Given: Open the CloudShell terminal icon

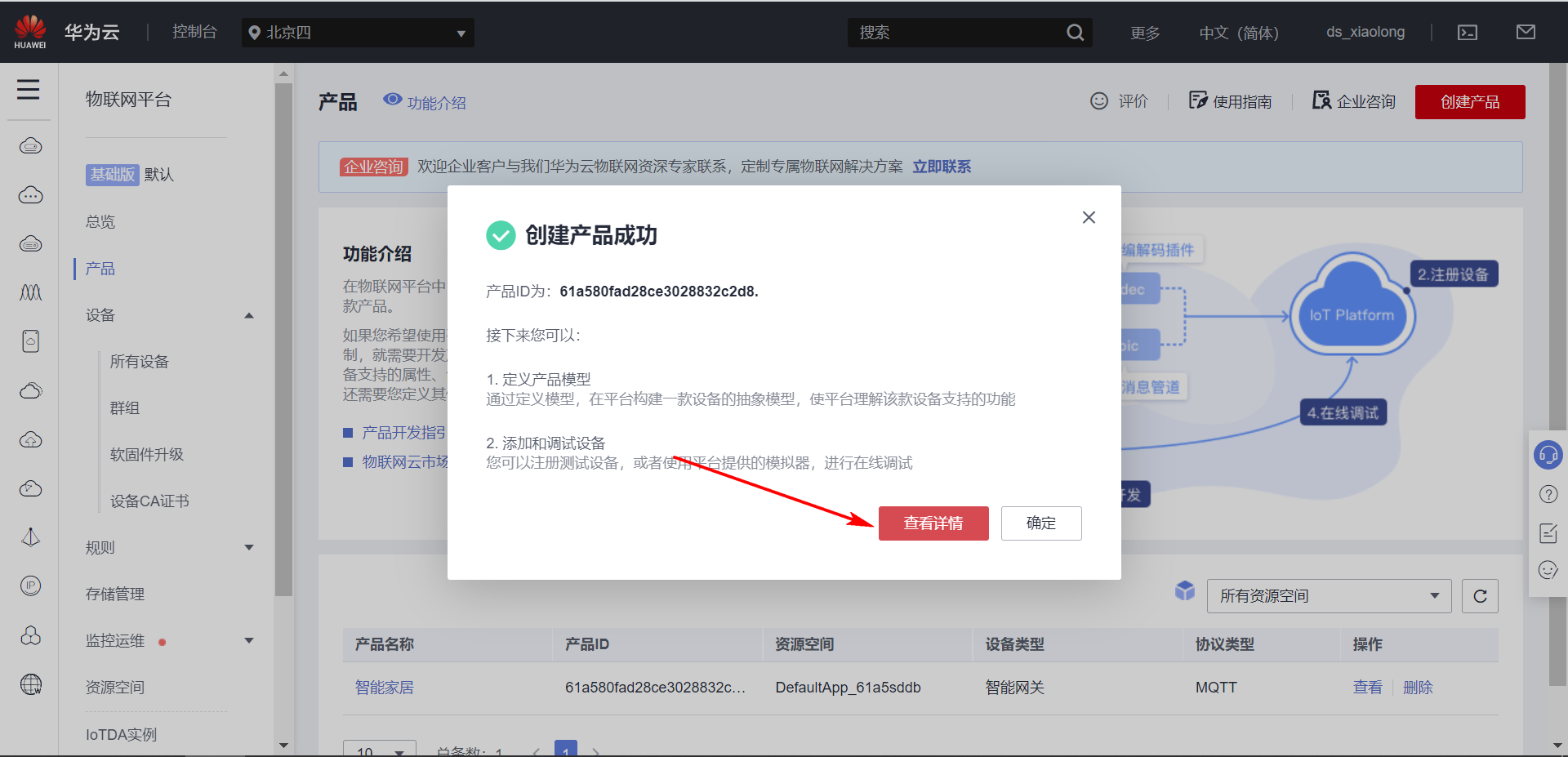Looking at the screenshot, I should tap(1468, 33).
